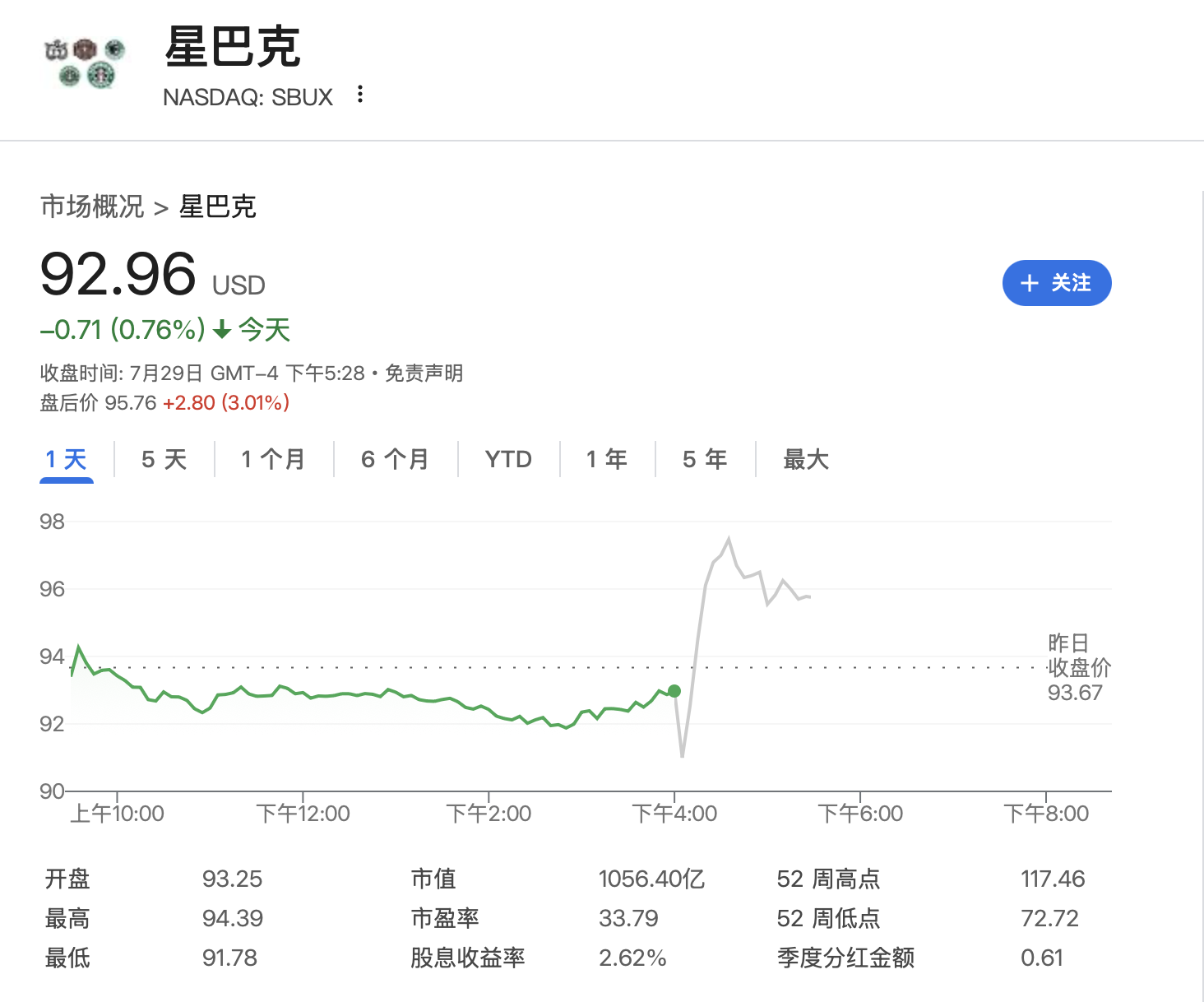The height and width of the screenshot is (1002, 1204).
Task: Click the 市值 value 1056.40亿
Action: (651, 879)
